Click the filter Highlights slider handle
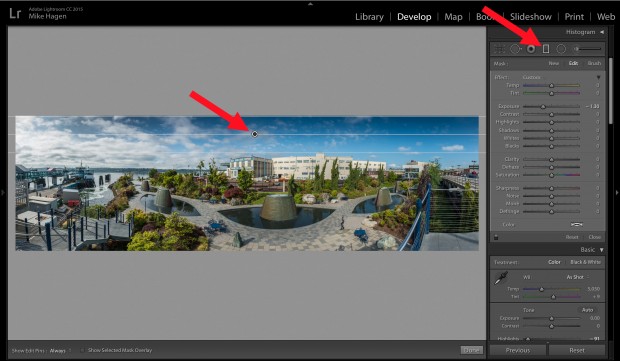Image resolution: width=620 pixels, height=361 pixels. [552, 123]
